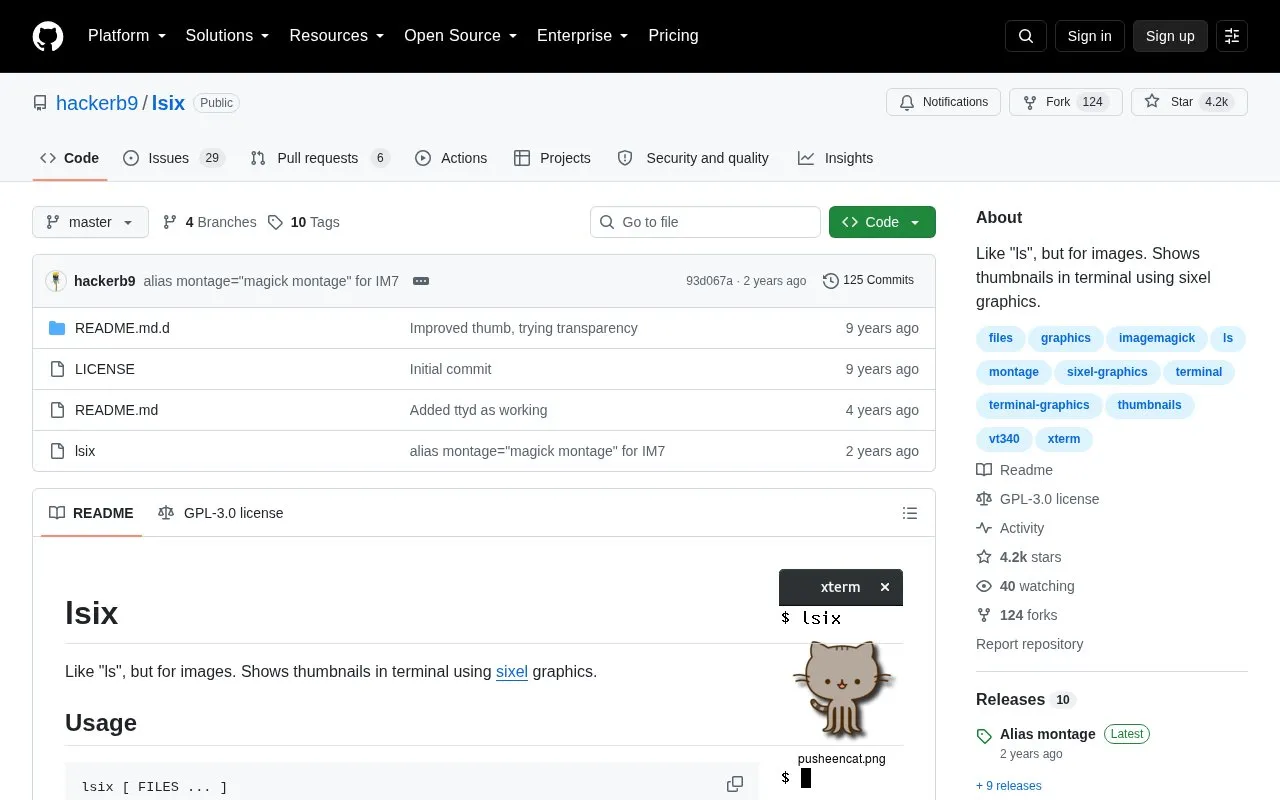Open the LICENSE file
This screenshot has width=1280, height=800.
tap(105, 369)
